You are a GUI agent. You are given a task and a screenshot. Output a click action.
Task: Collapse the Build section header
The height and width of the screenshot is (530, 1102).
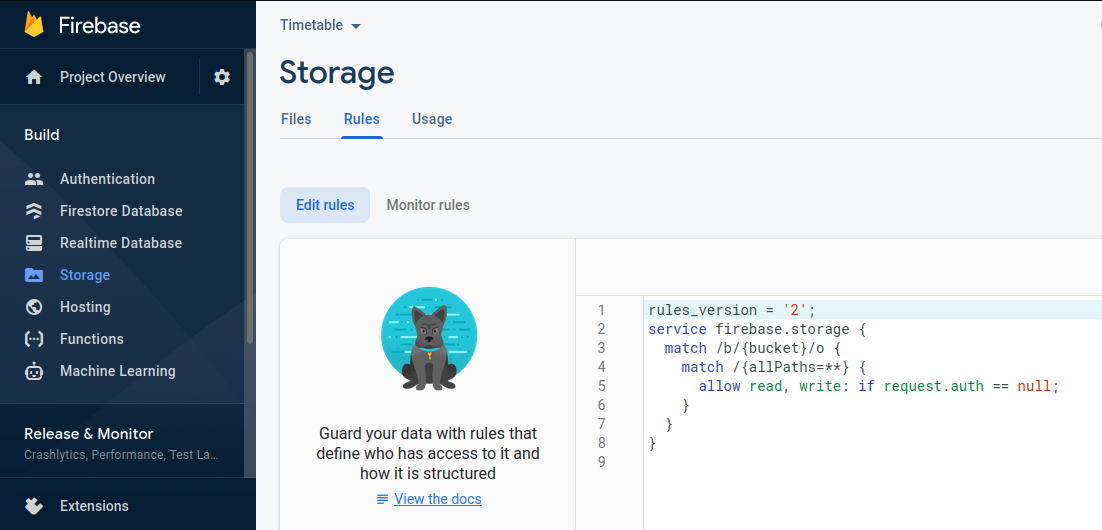42,135
